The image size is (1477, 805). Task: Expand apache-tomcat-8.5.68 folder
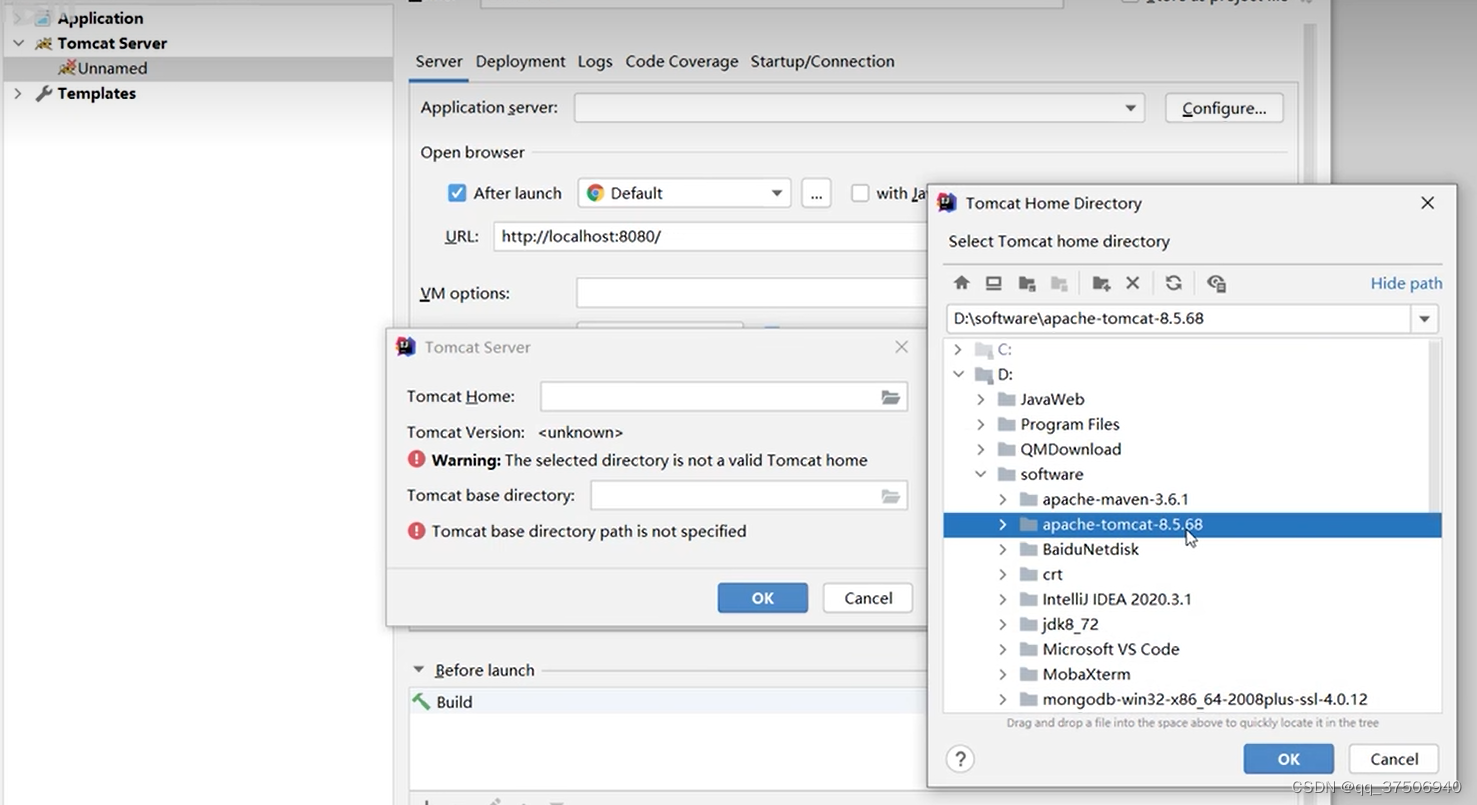(x=1002, y=524)
